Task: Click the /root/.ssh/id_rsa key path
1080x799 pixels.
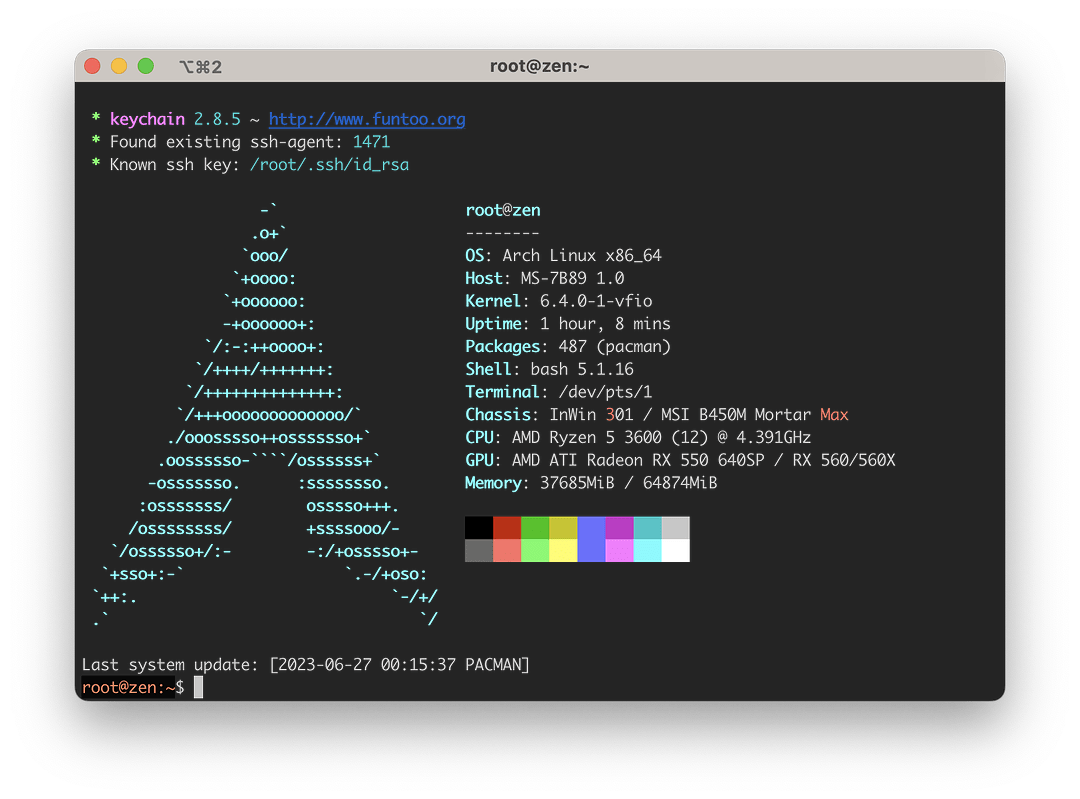Action: [x=329, y=165]
